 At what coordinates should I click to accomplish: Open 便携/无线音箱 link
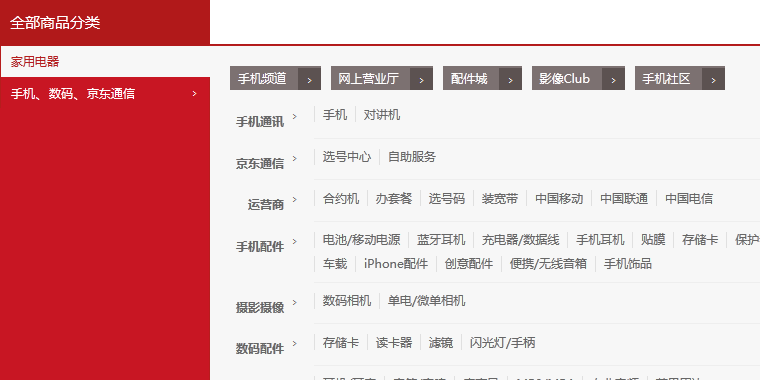(548, 264)
